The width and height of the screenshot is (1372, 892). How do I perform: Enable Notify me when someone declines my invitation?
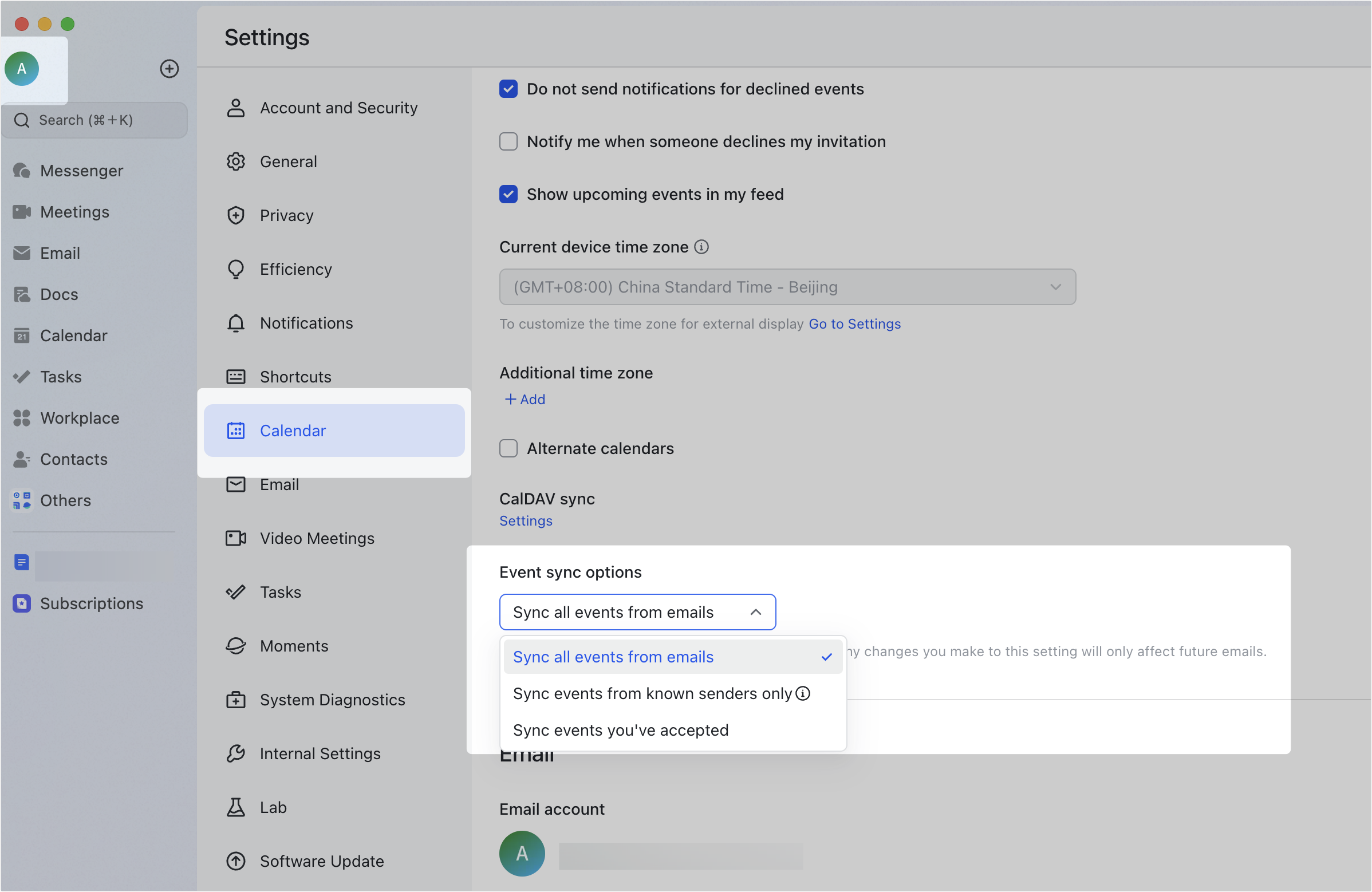508,141
